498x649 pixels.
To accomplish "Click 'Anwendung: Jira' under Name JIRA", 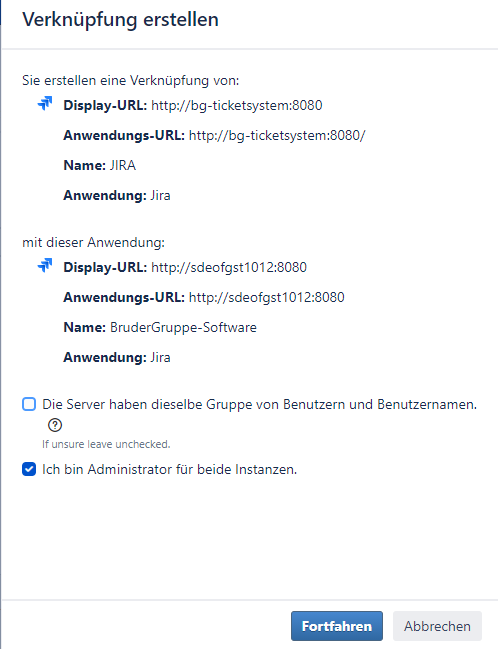I will 117,195.
